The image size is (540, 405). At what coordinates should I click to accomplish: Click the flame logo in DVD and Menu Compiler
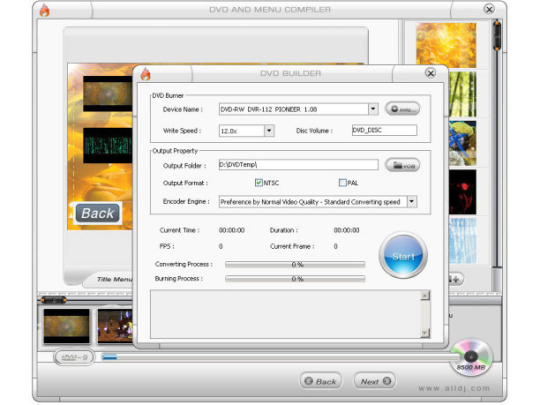[x=45, y=10]
